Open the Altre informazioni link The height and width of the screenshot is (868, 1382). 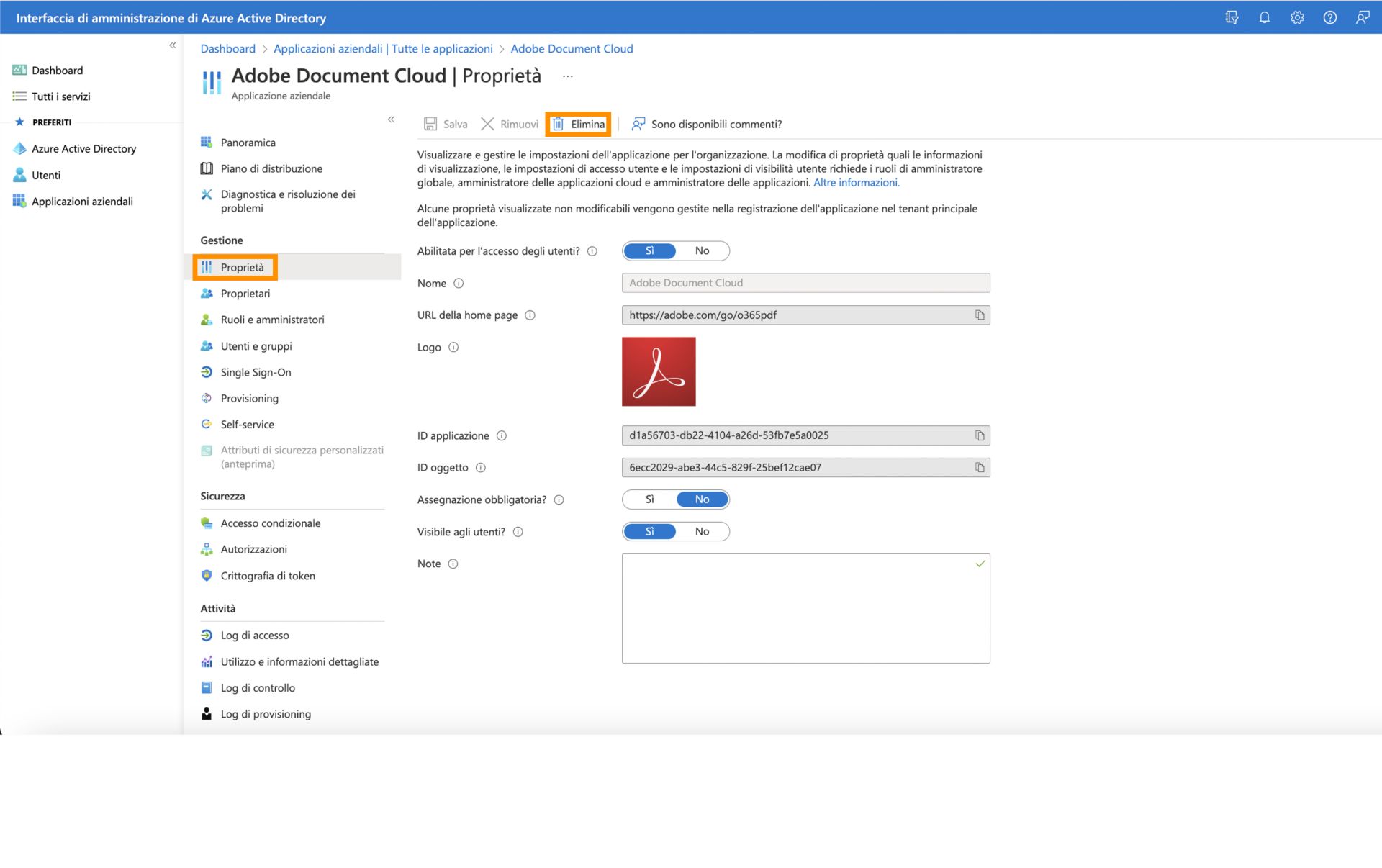[x=856, y=183]
